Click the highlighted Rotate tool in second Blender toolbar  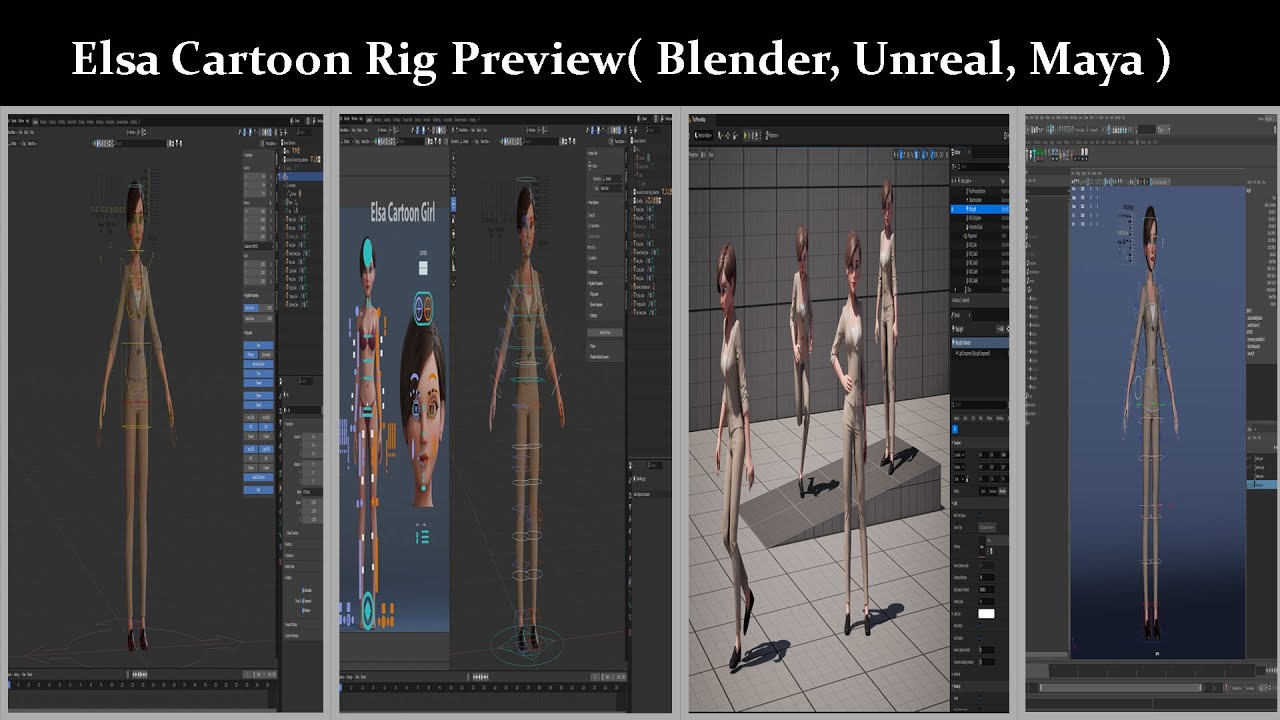tap(453, 203)
